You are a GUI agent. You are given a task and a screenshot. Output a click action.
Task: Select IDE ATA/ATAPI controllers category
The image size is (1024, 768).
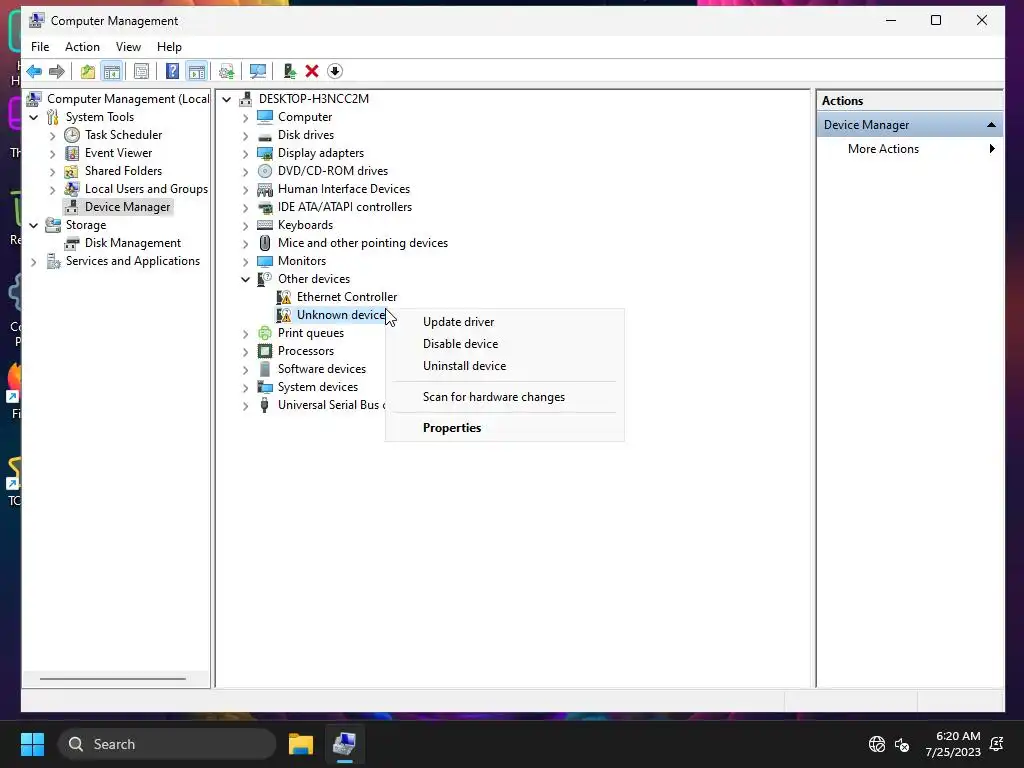click(345, 207)
